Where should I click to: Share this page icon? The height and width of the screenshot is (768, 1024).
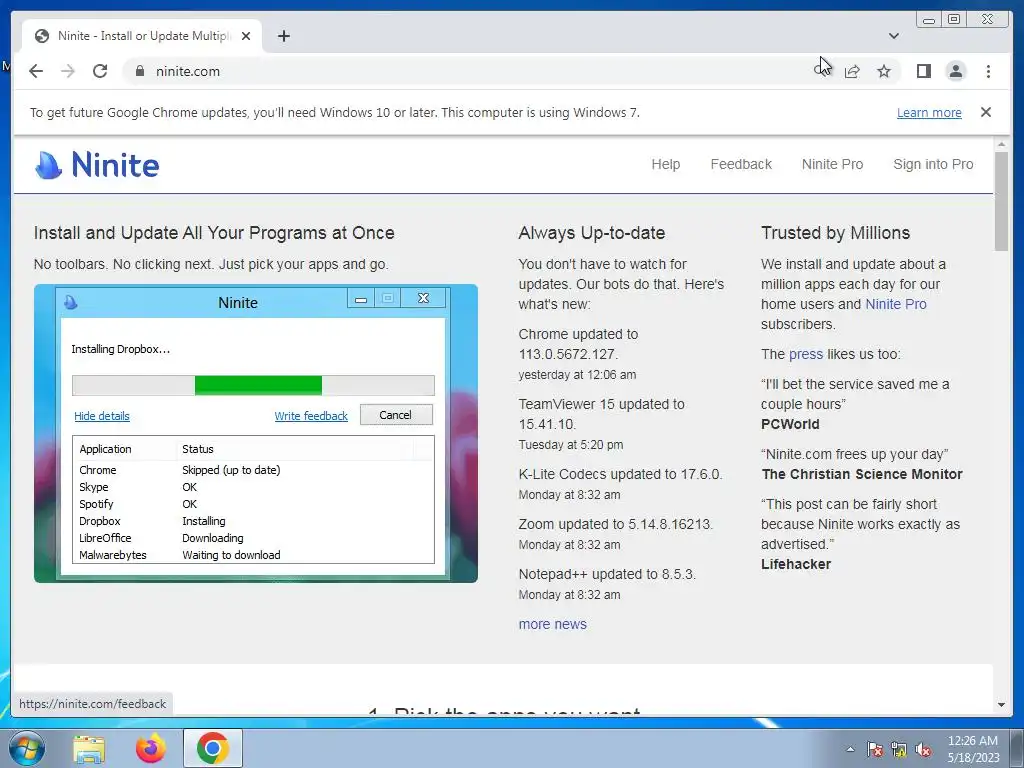click(x=852, y=71)
